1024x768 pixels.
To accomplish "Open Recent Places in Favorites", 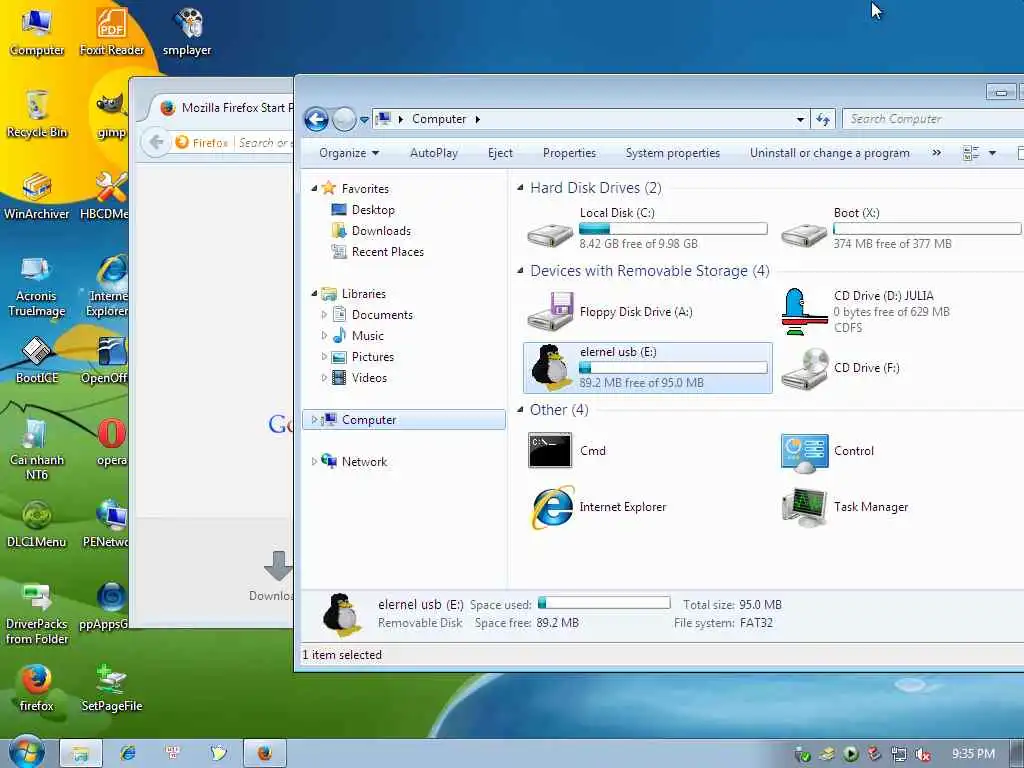I will (x=388, y=251).
